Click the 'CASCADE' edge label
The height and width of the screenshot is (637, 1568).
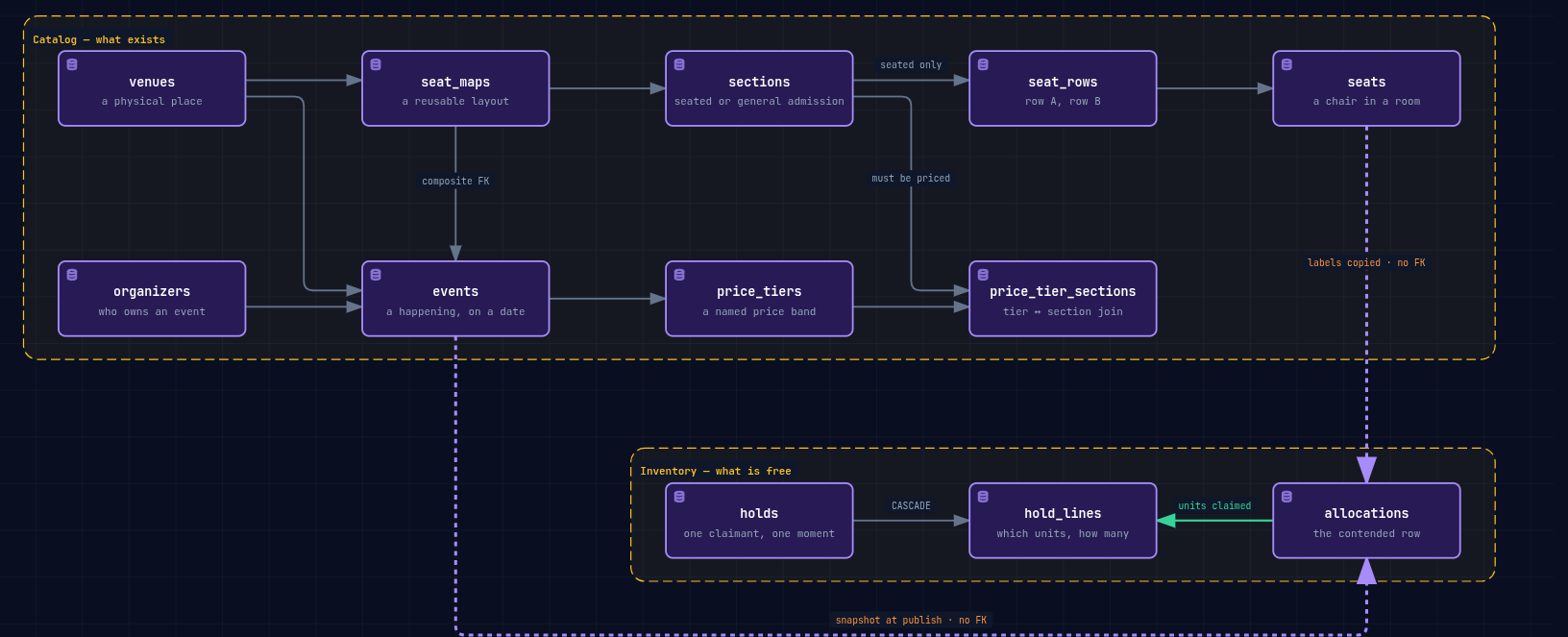(x=911, y=506)
